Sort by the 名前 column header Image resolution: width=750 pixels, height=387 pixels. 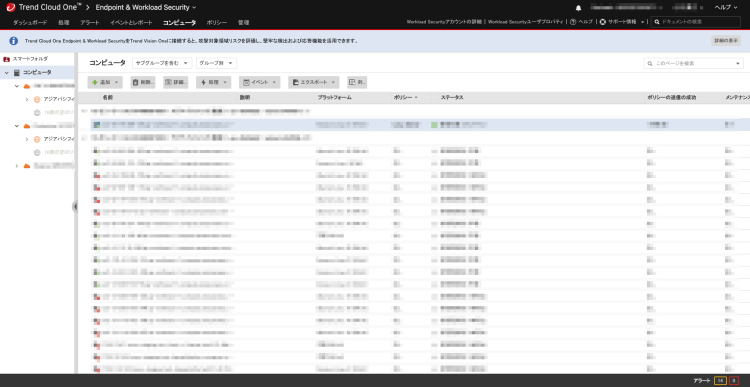point(108,97)
